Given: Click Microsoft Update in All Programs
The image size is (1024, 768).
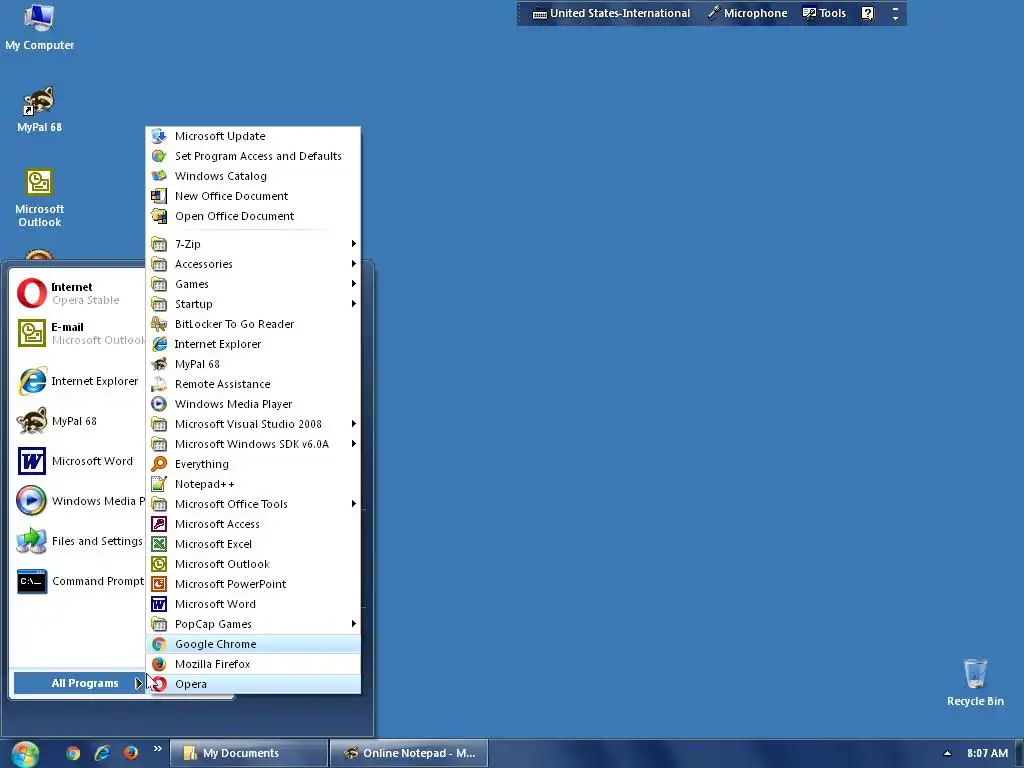Looking at the screenshot, I should (x=253, y=136).
